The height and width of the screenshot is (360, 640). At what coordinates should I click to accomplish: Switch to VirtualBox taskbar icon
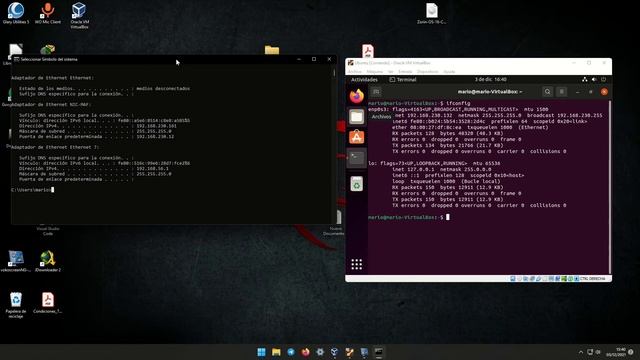(x=334, y=352)
